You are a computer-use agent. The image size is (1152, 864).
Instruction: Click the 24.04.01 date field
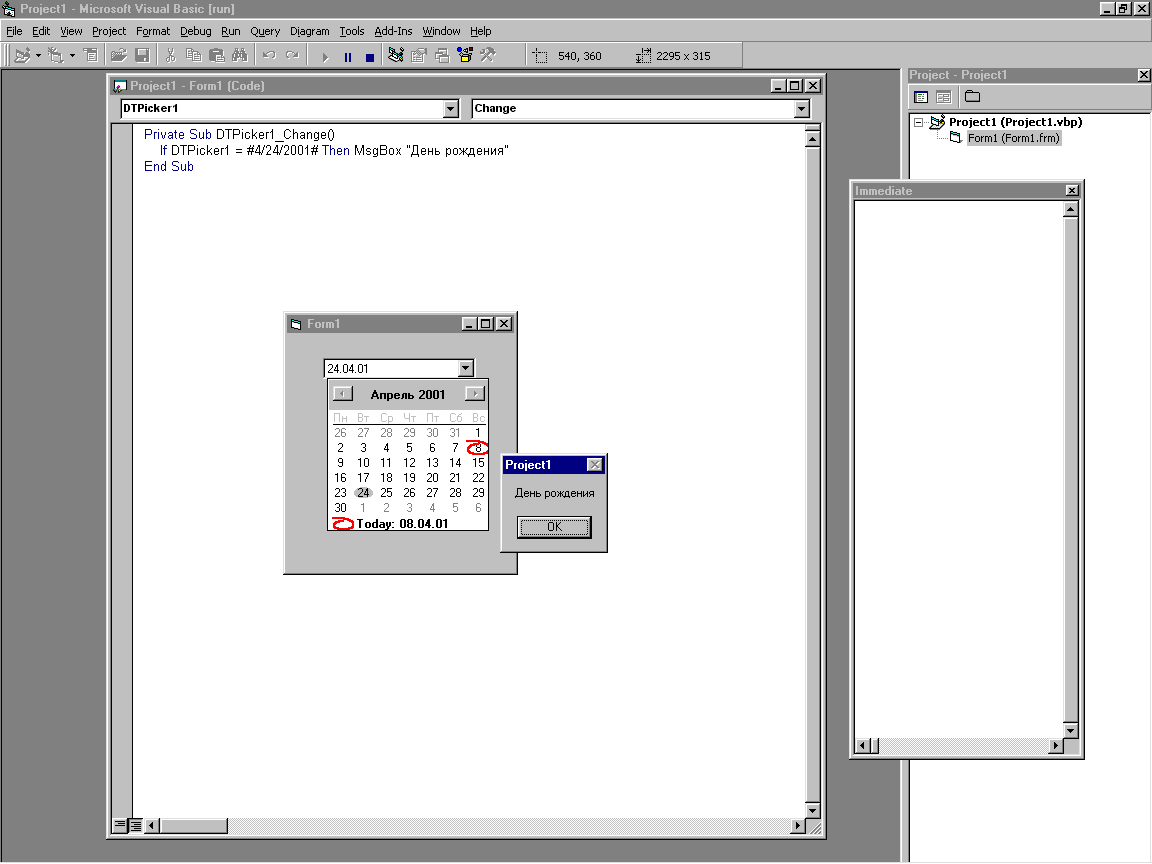391,368
